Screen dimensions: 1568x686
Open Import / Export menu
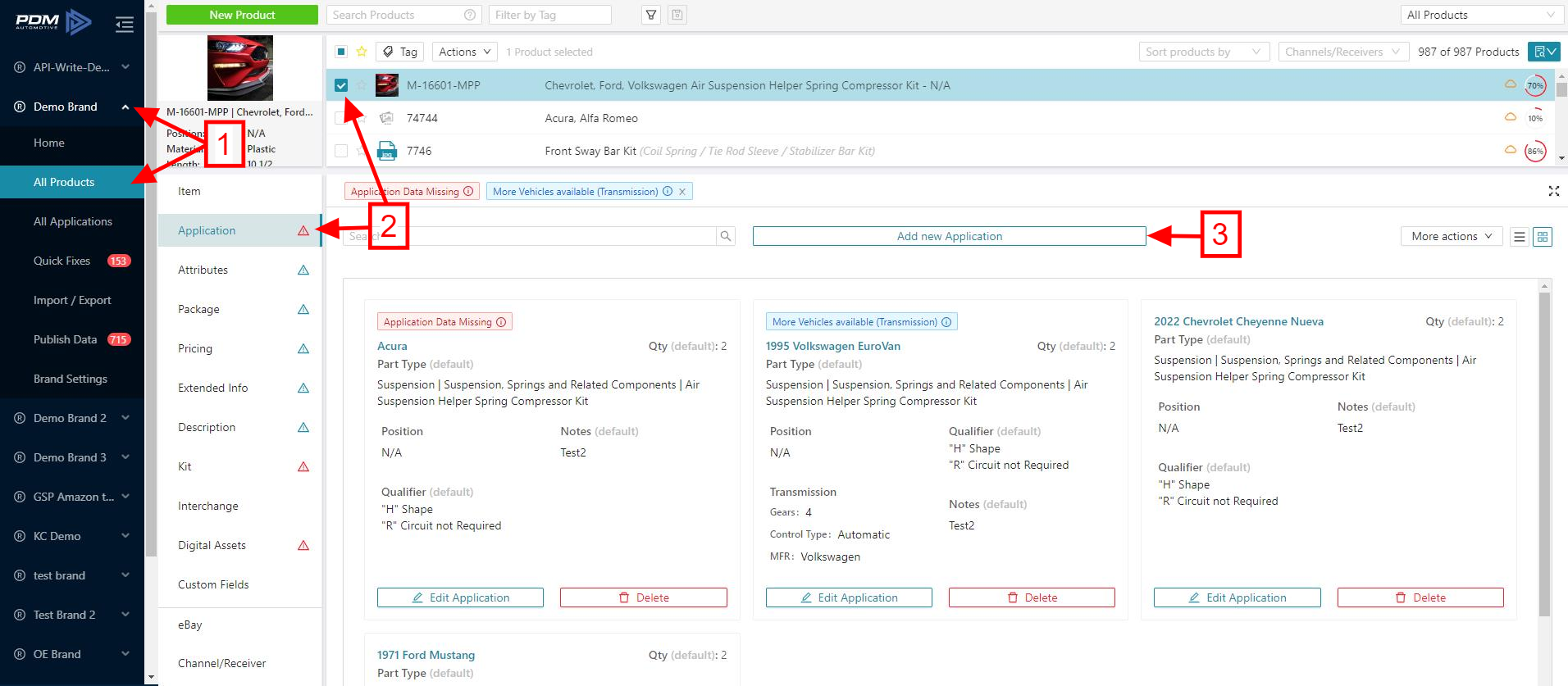pyautogui.click(x=72, y=300)
